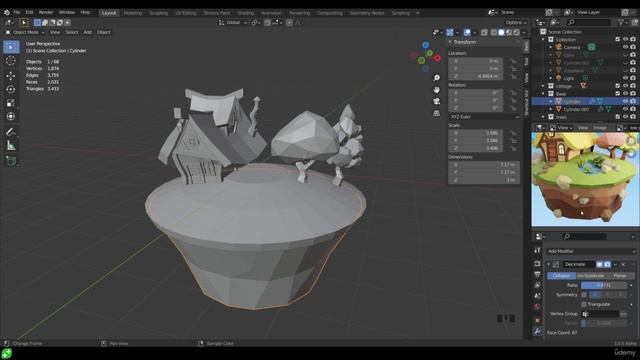The height and width of the screenshot is (360, 640).
Task: Select the Select Box tool
Action: [x=11, y=47]
